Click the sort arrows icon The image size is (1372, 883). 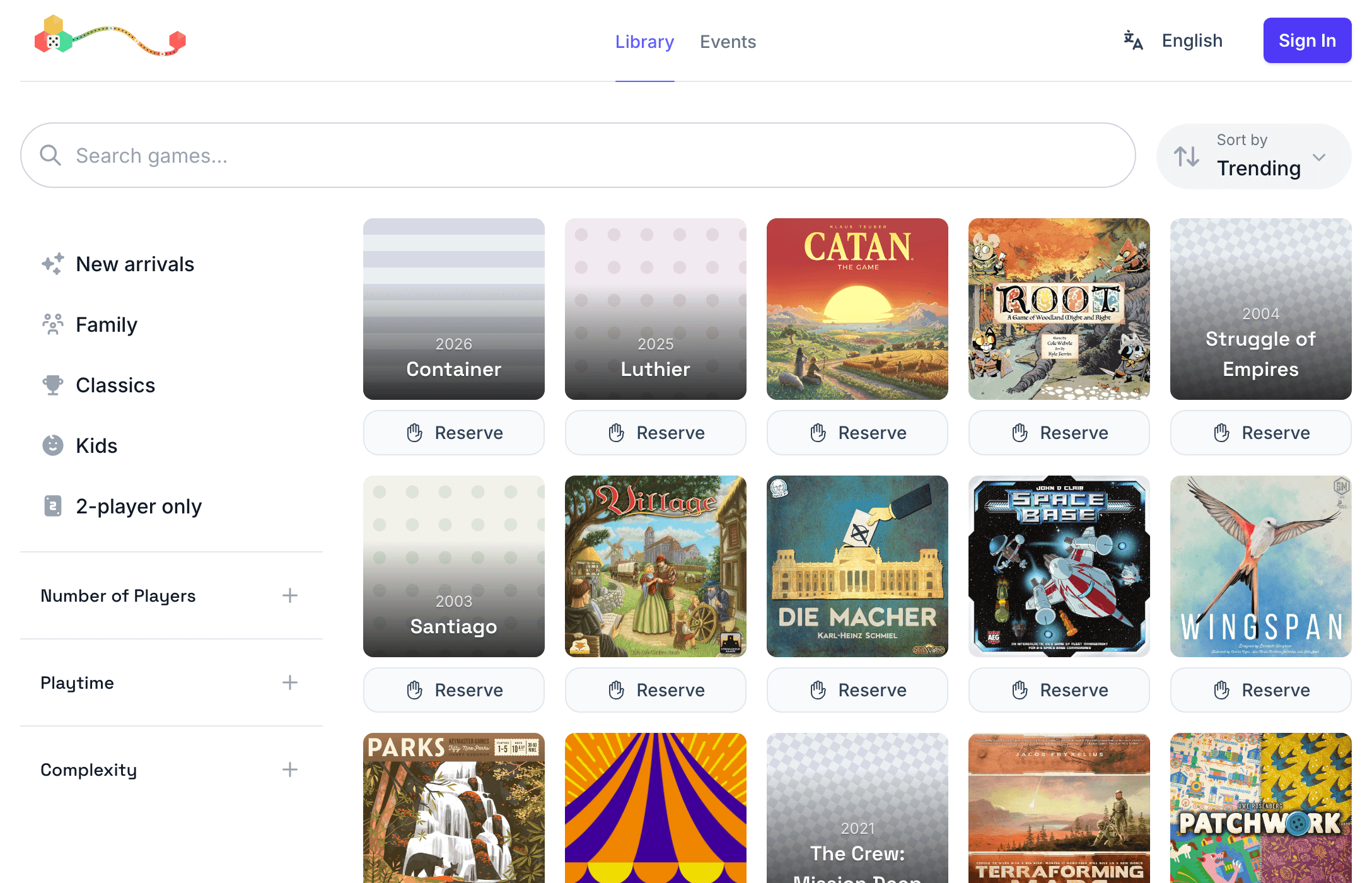point(1186,156)
